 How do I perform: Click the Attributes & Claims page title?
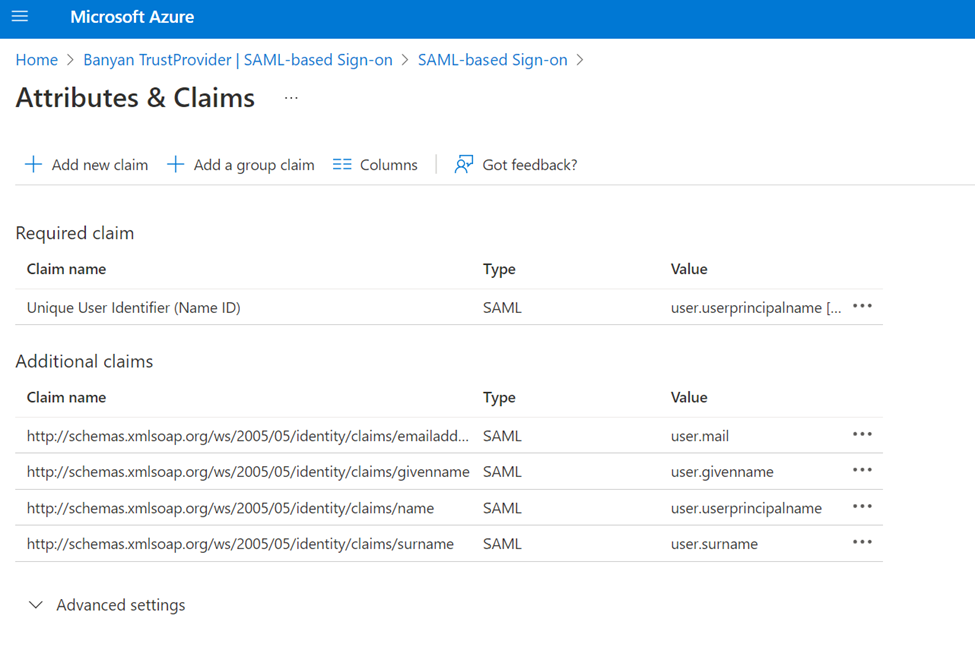135,98
